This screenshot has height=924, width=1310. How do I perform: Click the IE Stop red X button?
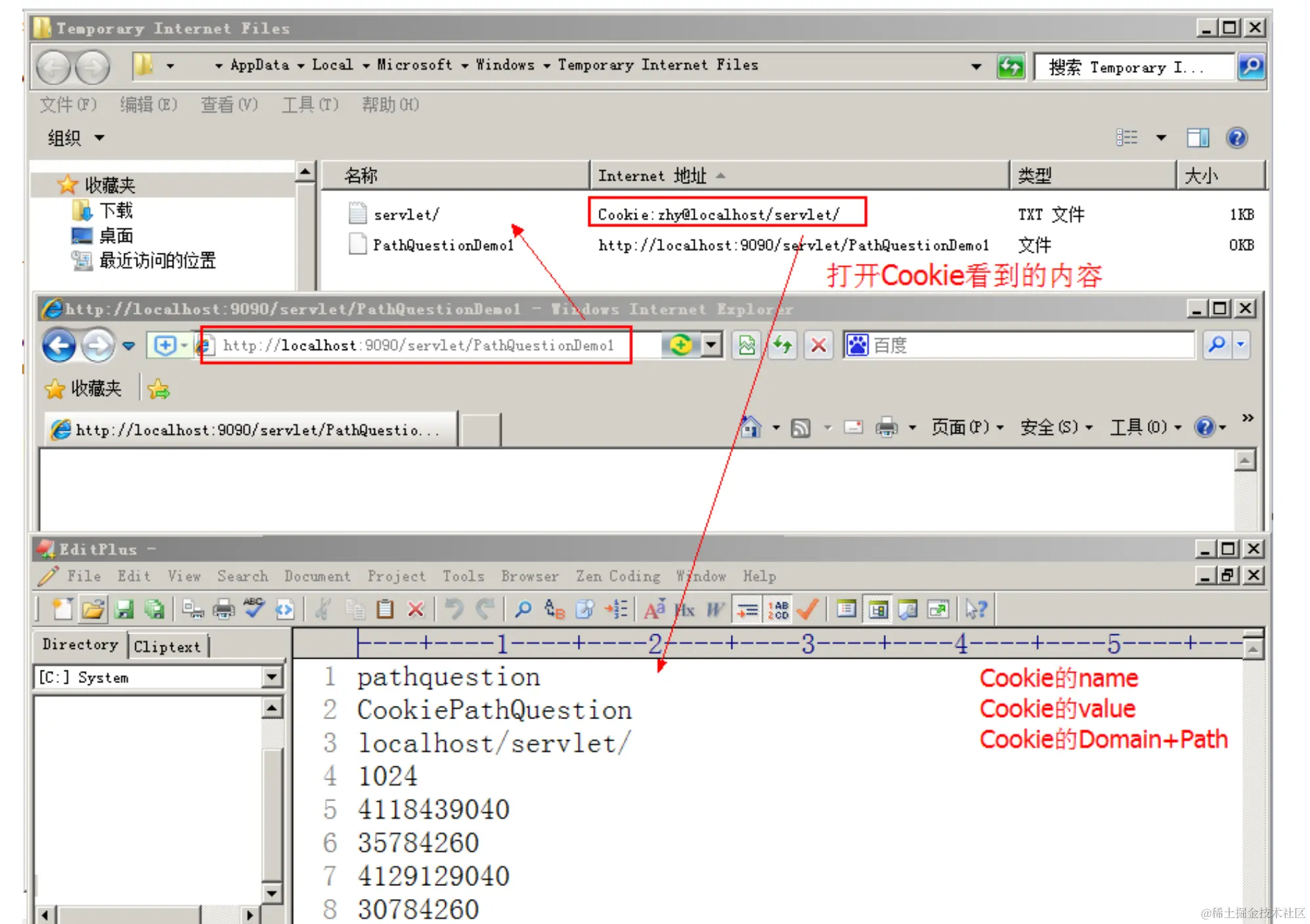tap(818, 345)
